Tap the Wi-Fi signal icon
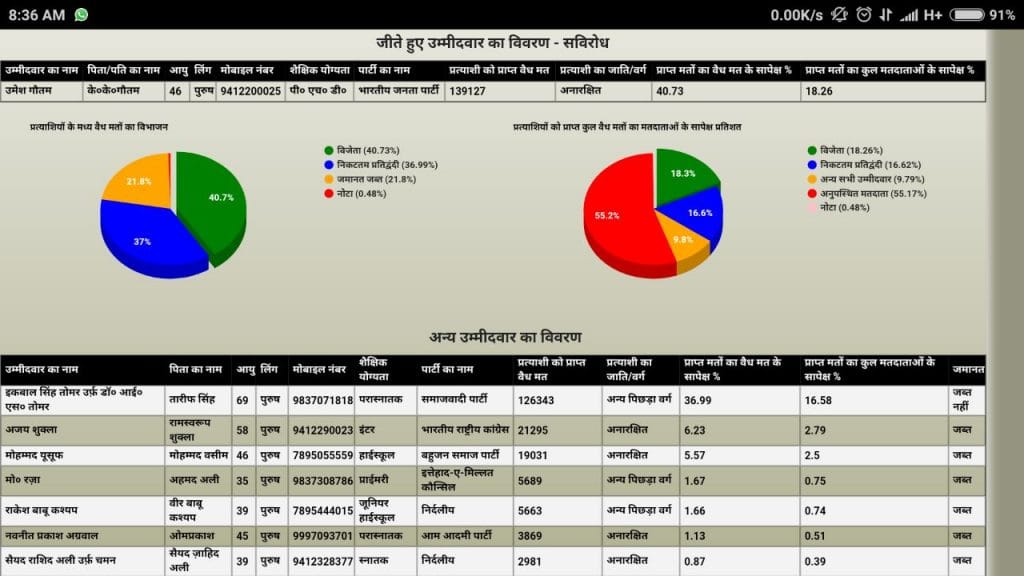The width and height of the screenshot is (1024, 576). 885,15
